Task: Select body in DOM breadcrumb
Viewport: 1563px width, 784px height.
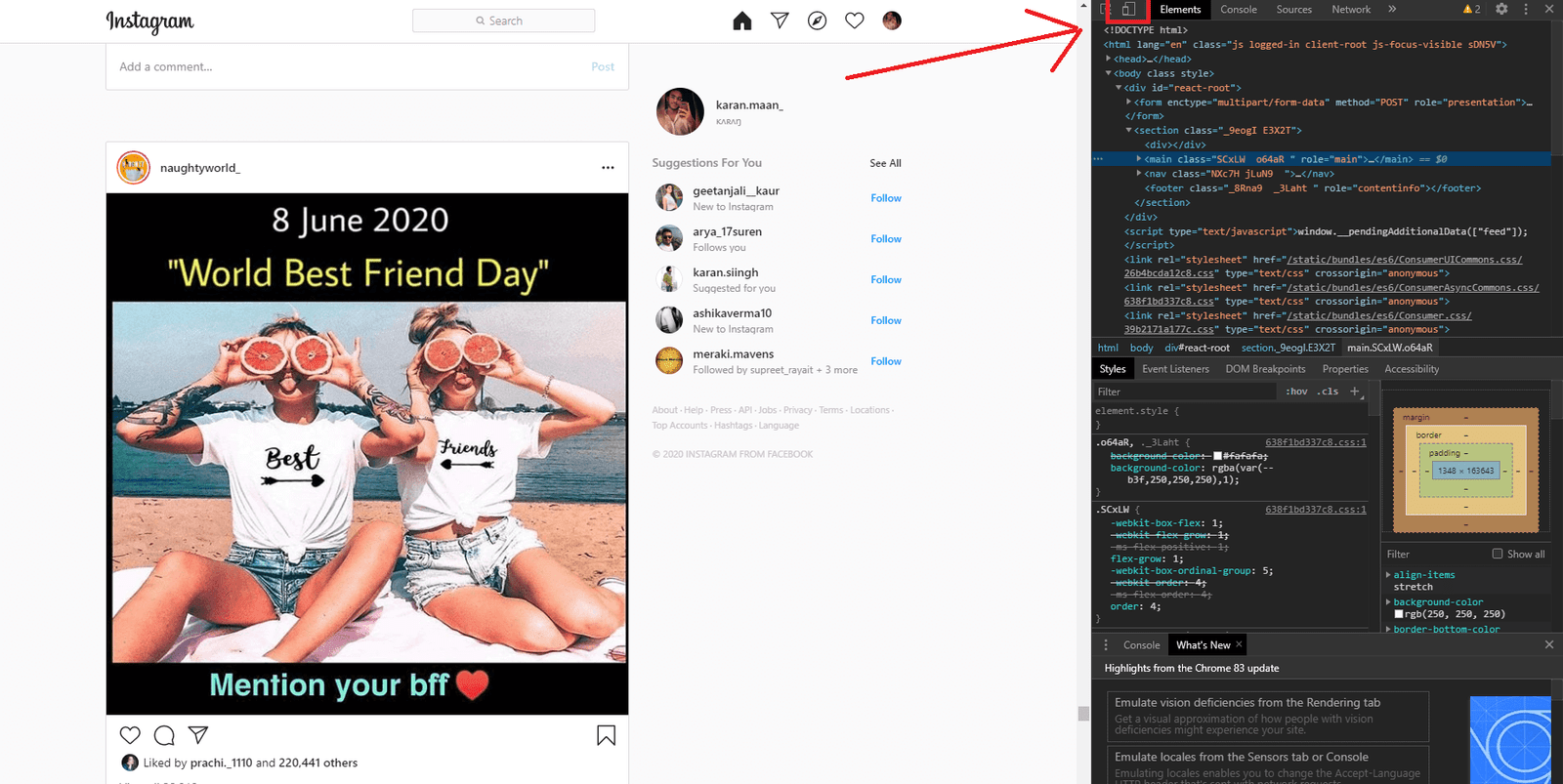Action: [1141, 348]
